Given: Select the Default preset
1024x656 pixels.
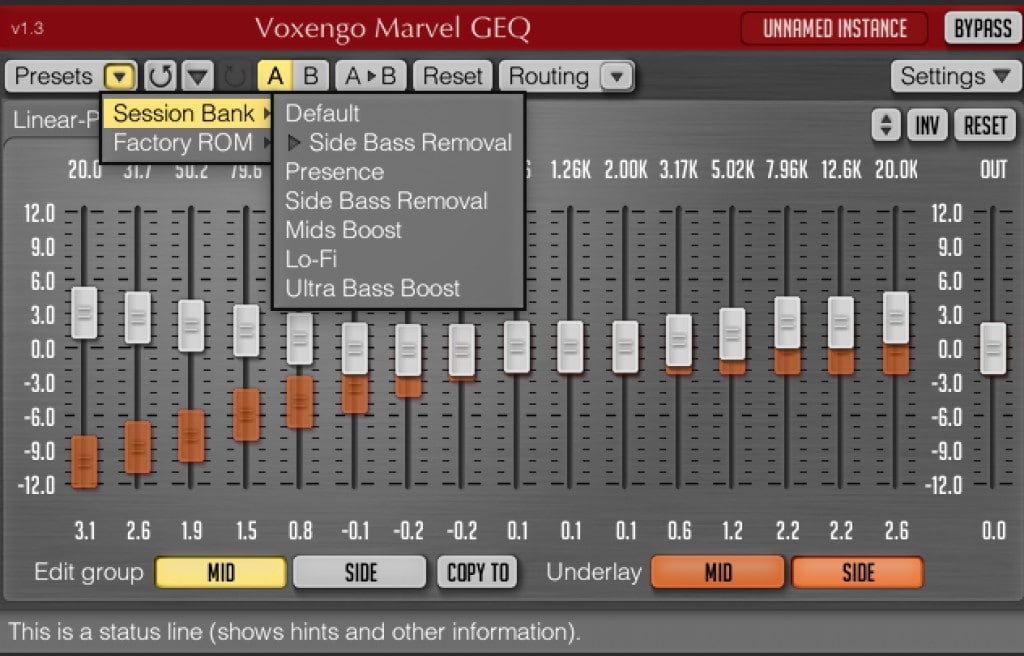Looking at the screenshot, I should [x=398, y=114].
